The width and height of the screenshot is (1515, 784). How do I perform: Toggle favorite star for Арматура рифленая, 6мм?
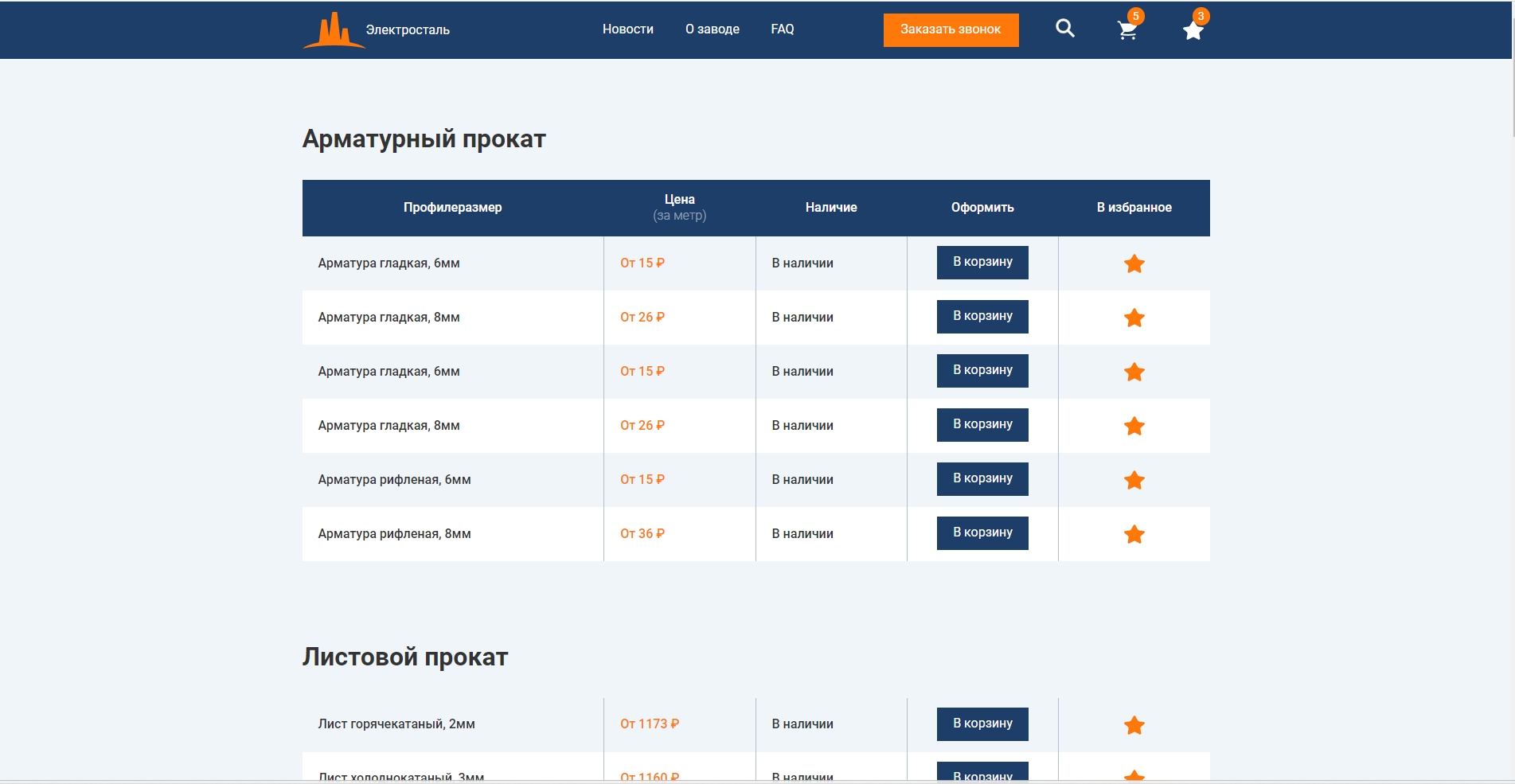[1134, 480]
